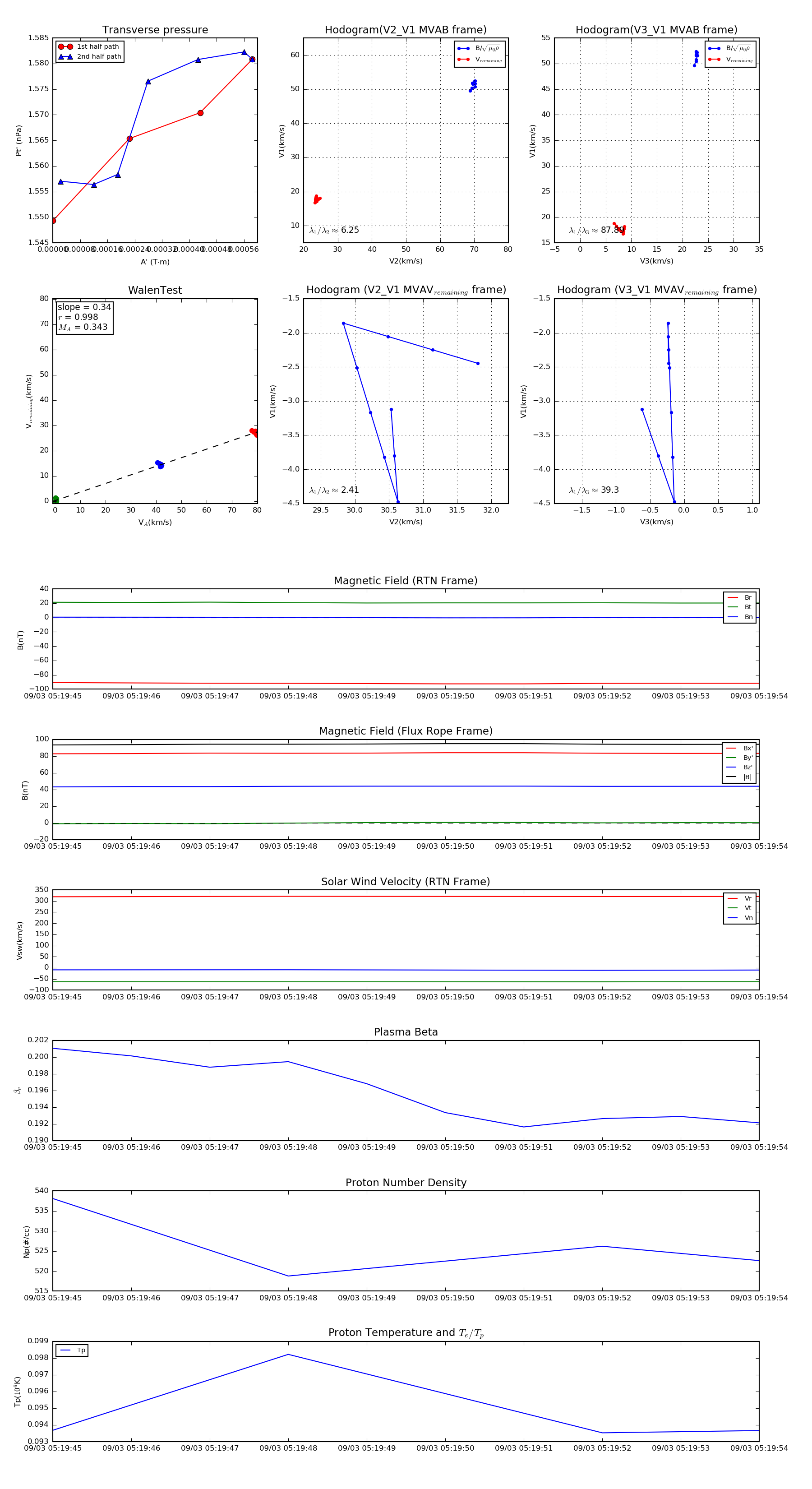Select the 'Vn' legend entry
This screenshot has width=812, height=1489.
(740, 918)
